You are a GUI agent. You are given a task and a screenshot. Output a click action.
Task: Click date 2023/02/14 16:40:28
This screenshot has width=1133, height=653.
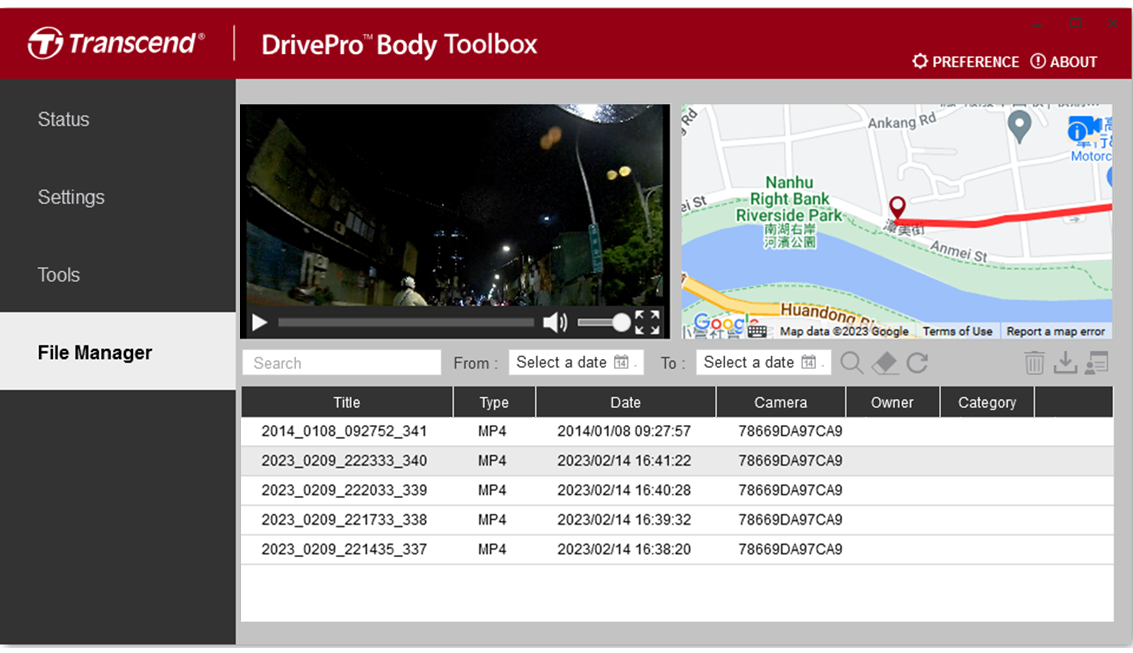624,490
